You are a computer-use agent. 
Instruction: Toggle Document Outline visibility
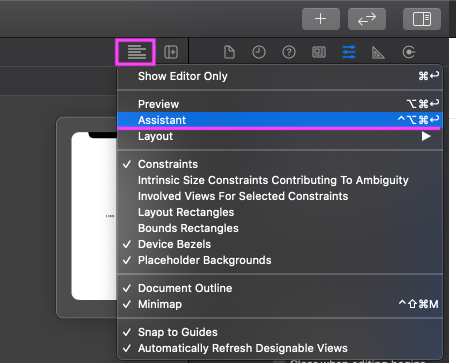(x=280, y=288)
